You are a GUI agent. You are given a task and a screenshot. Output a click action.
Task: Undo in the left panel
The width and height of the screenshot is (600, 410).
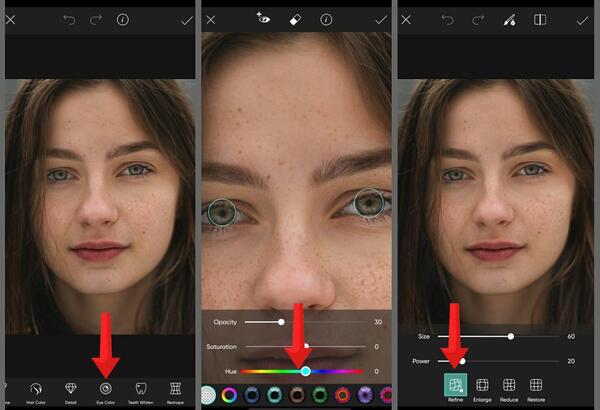[x=69, y=20]
